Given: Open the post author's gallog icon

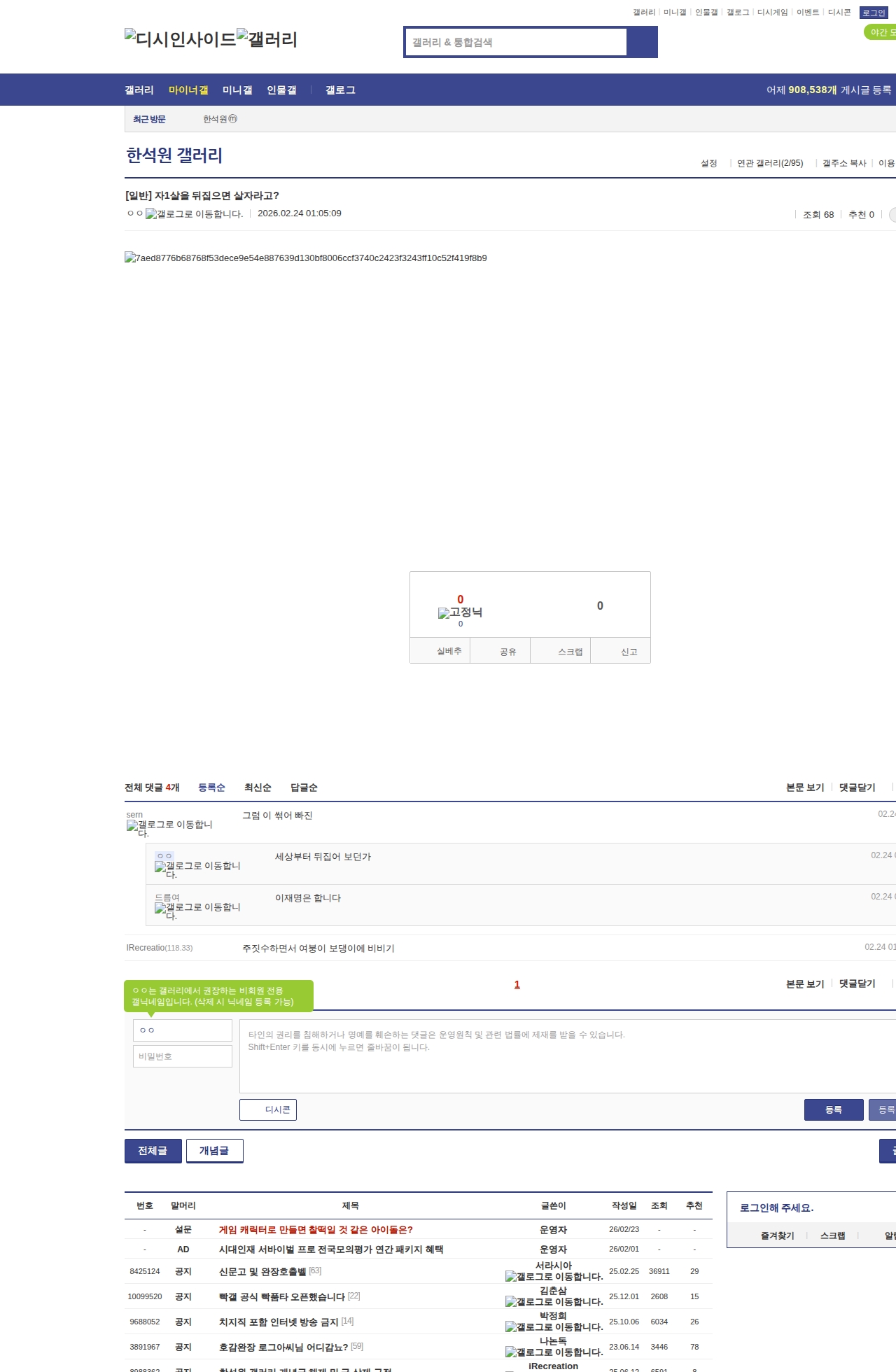Looking at the screenshot, I should [195, 214].
